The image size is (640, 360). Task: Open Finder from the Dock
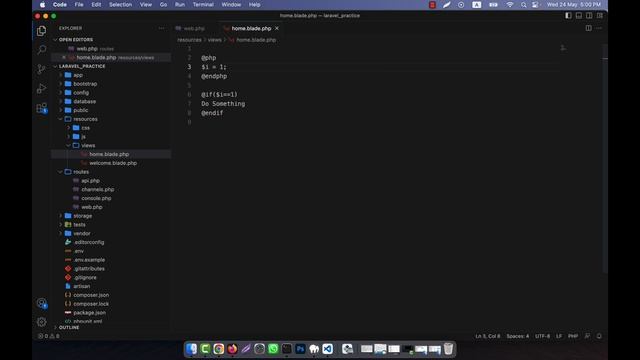(x=191, y=349)
